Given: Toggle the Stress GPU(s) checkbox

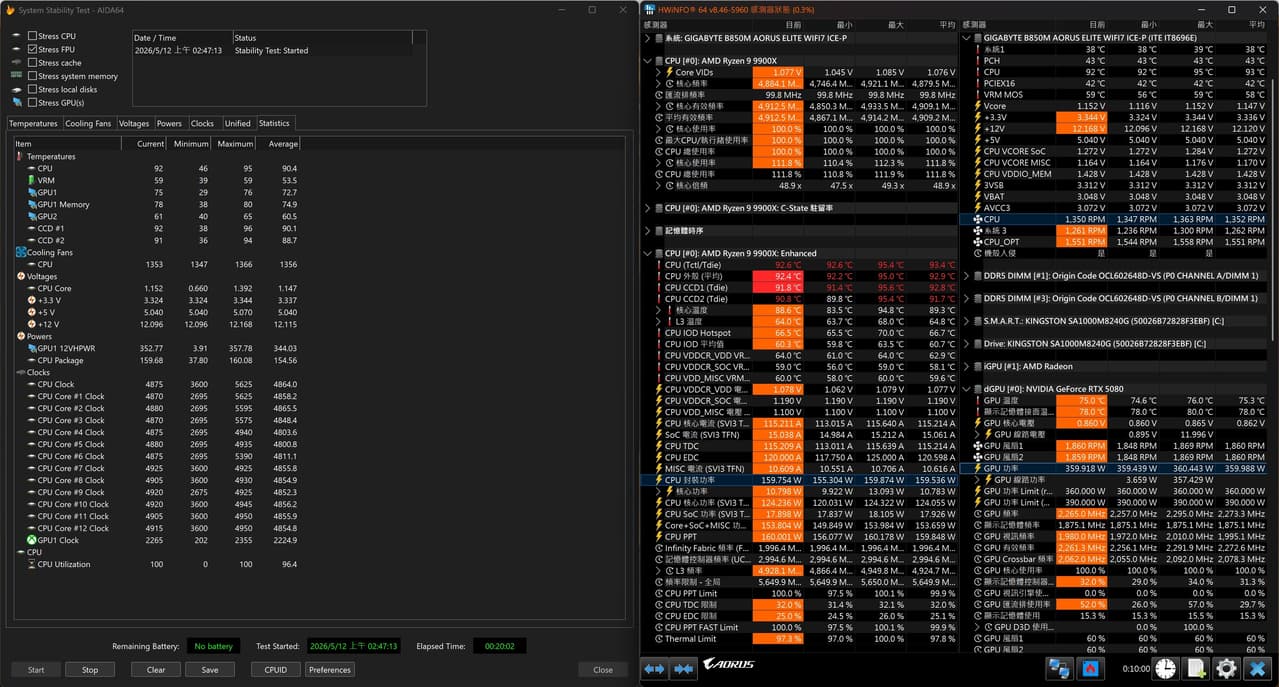Looking at the screenshot, I should (33, 102).
